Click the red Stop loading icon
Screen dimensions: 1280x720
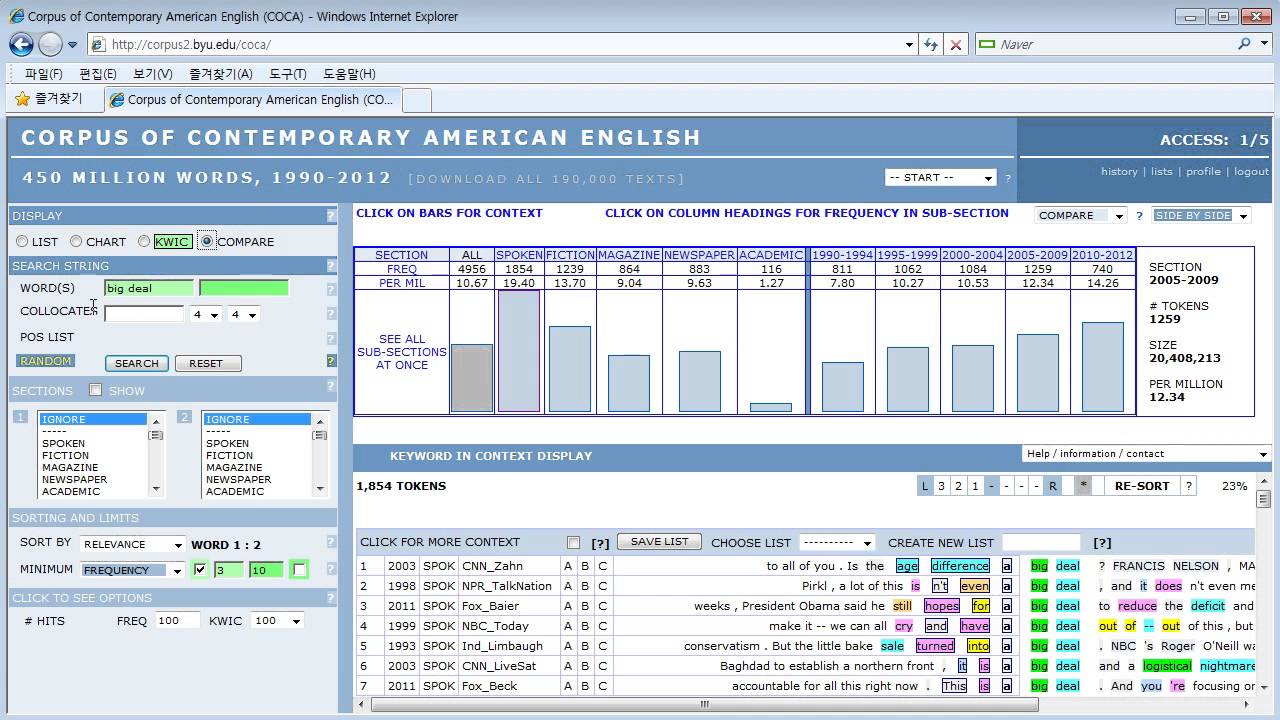click(955, 44)
